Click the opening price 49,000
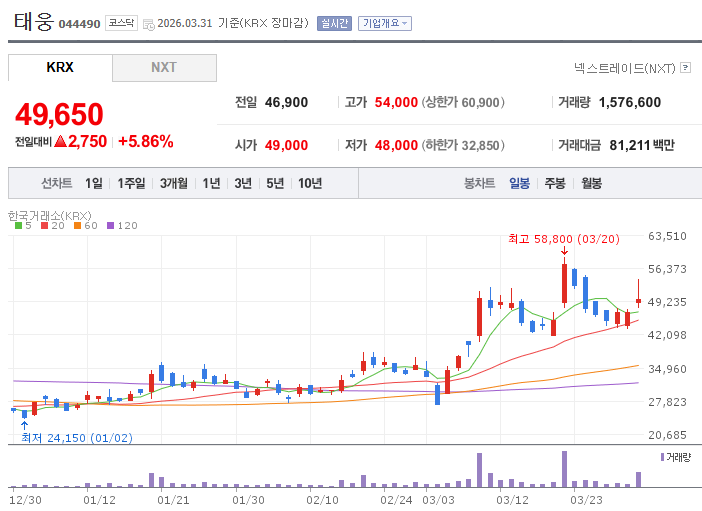 click(x=286, y=145)
